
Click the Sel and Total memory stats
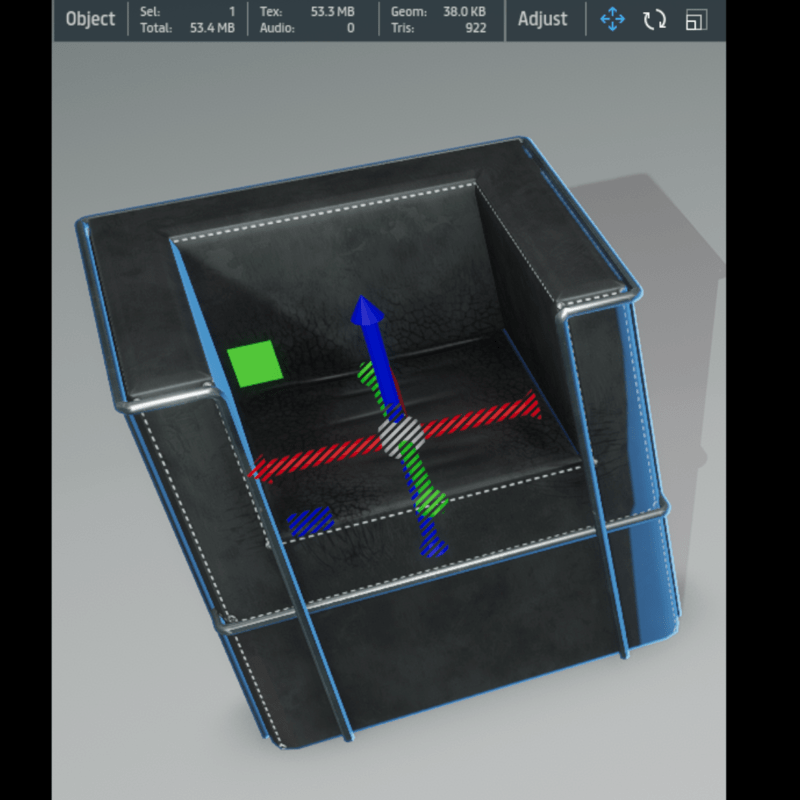coord(187,20)
